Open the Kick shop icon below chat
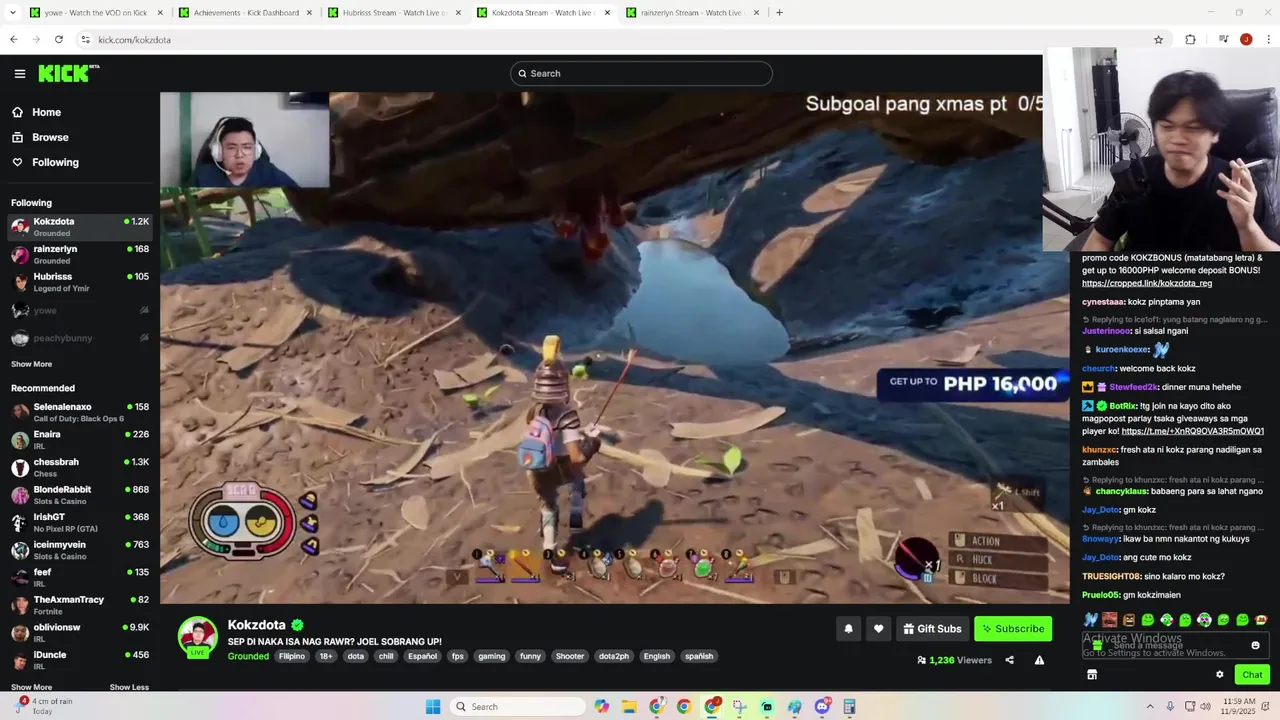 click(1092, 675)
